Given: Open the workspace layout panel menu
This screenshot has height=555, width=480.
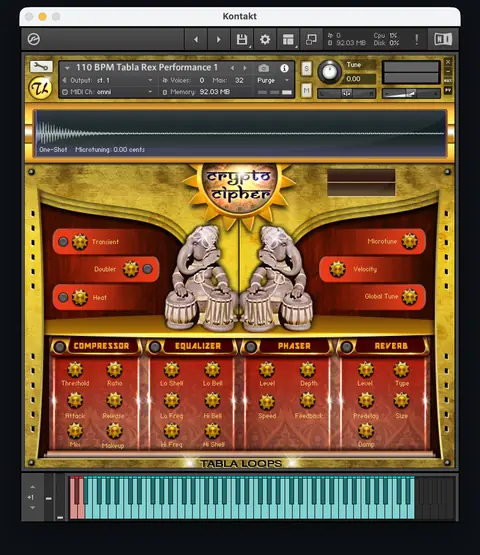Looking at the screenshot, I should click(288, 39).
